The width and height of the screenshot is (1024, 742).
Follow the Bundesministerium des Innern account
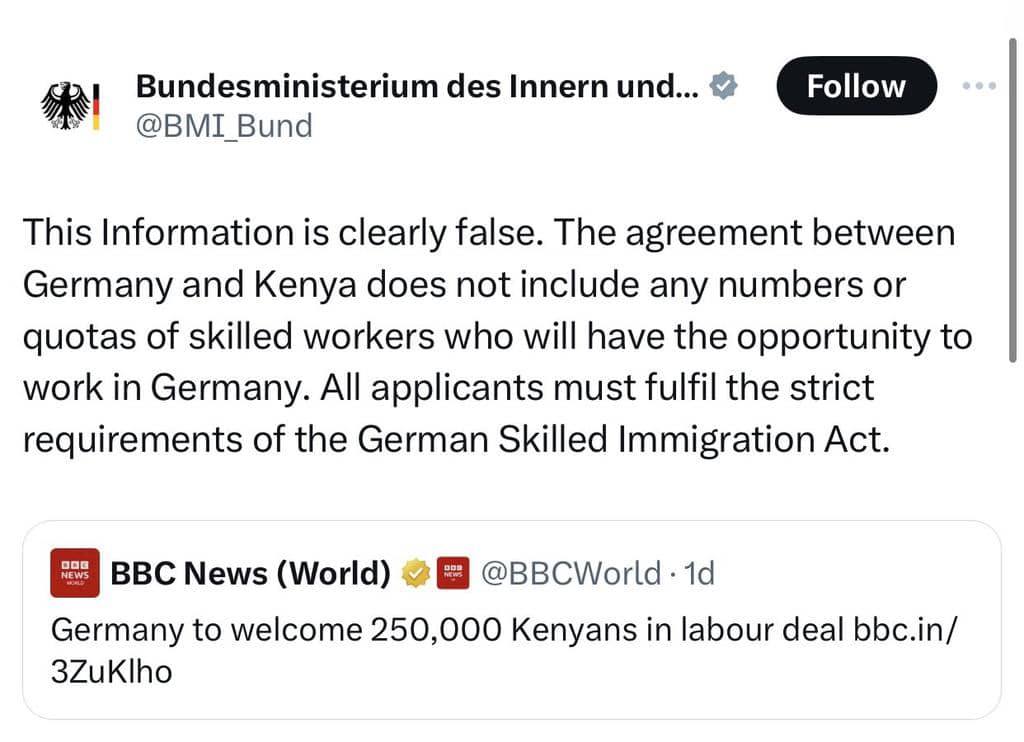click(856, 86)
